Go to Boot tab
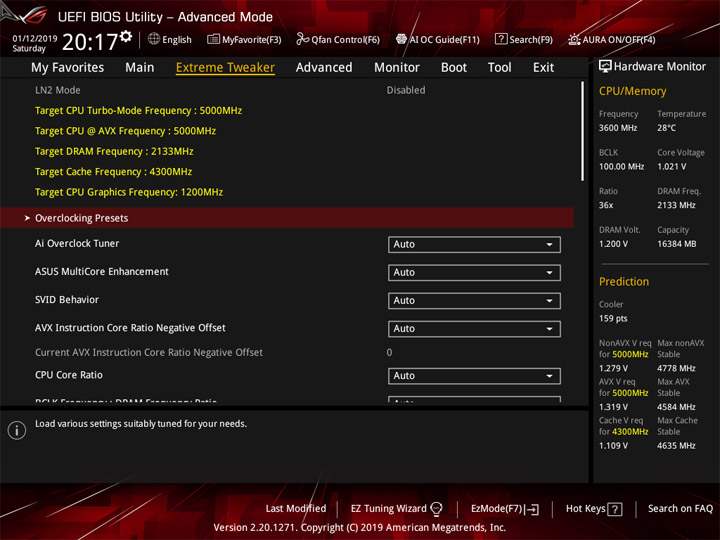The width and height of the screenshot is (720, 540). tap(454, 68)
